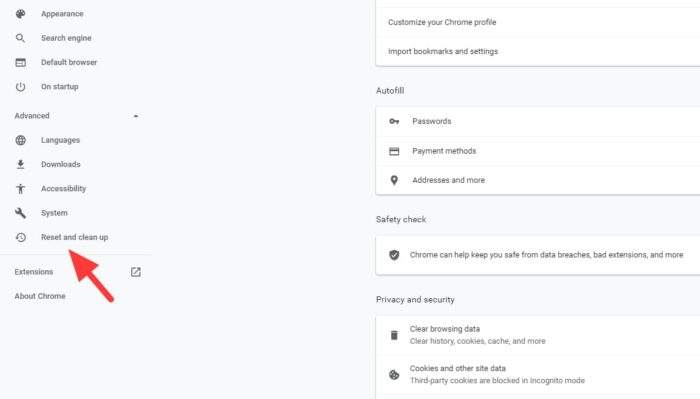Open Addresses and more settings
The height and width of the screenshot is (399, 700).
538,180
